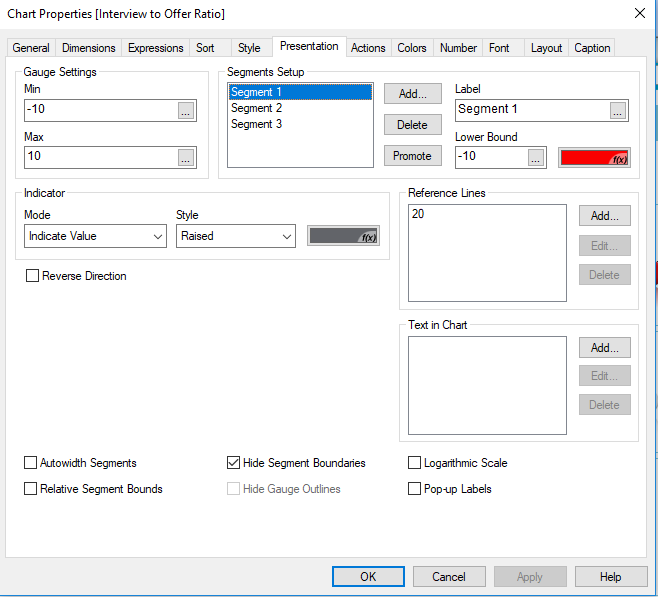
Task: Click the empty Text in Chart list
Action: [487, 385]
